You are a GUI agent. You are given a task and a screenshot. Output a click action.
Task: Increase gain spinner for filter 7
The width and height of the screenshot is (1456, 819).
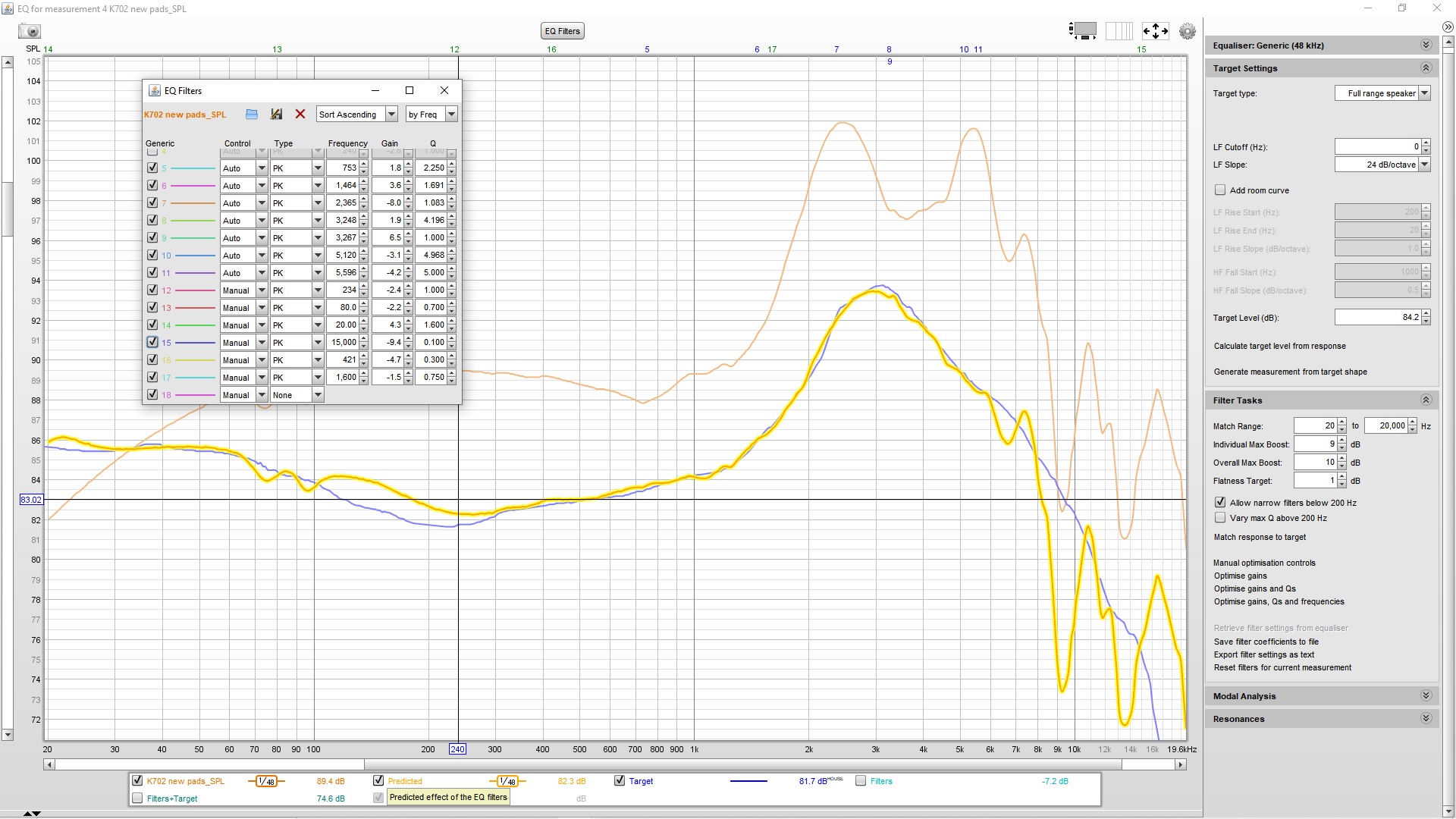pos(408,199)
